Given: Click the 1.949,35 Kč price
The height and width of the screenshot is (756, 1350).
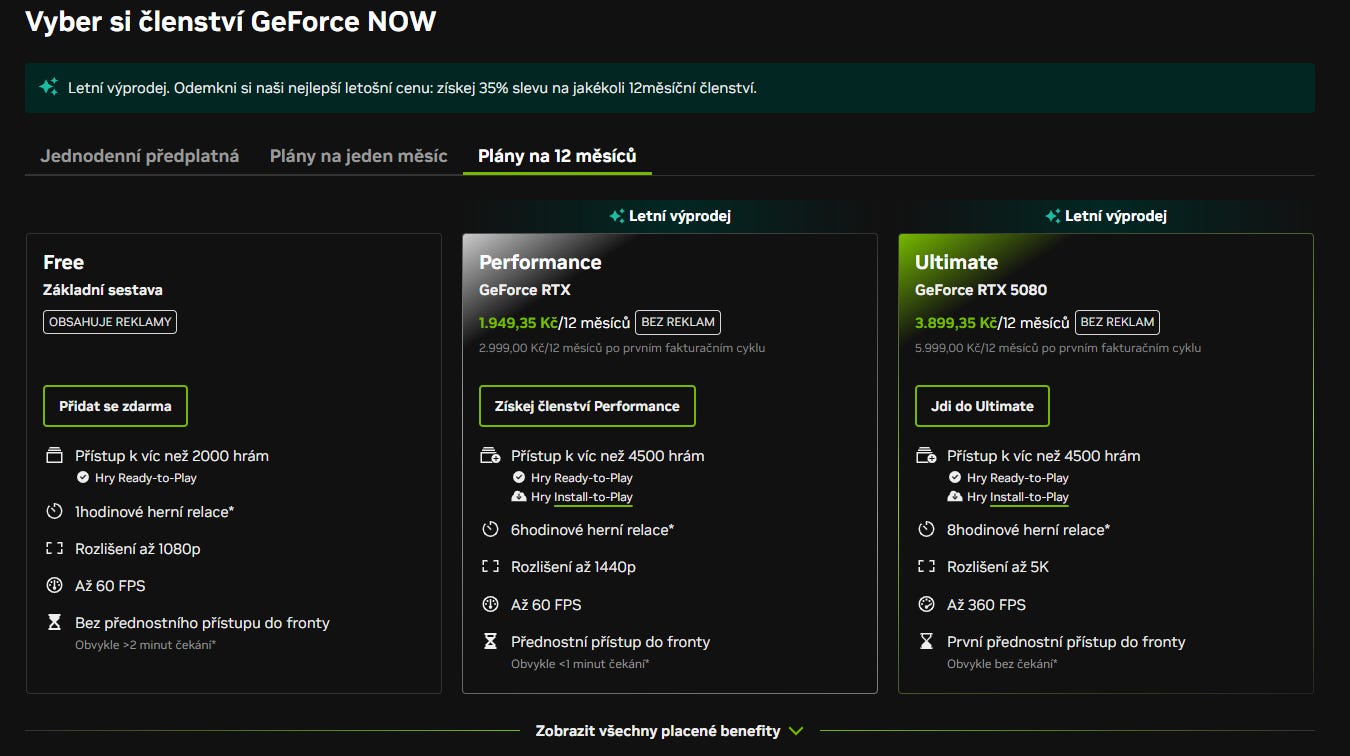Looking at the screenshot, I should (x=518, y=322).
